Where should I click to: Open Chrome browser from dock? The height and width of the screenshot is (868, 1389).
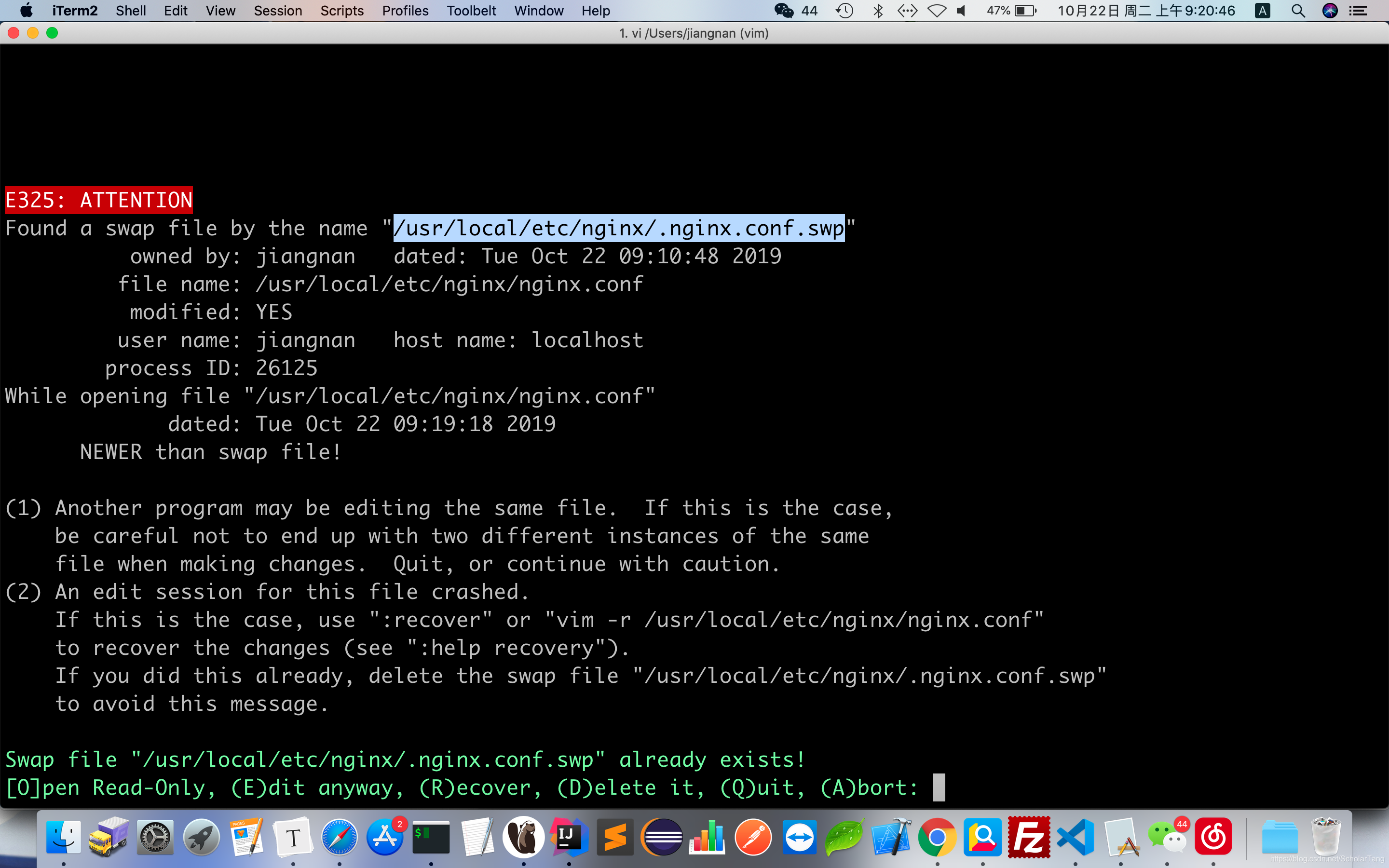click(x=935, y=838)
